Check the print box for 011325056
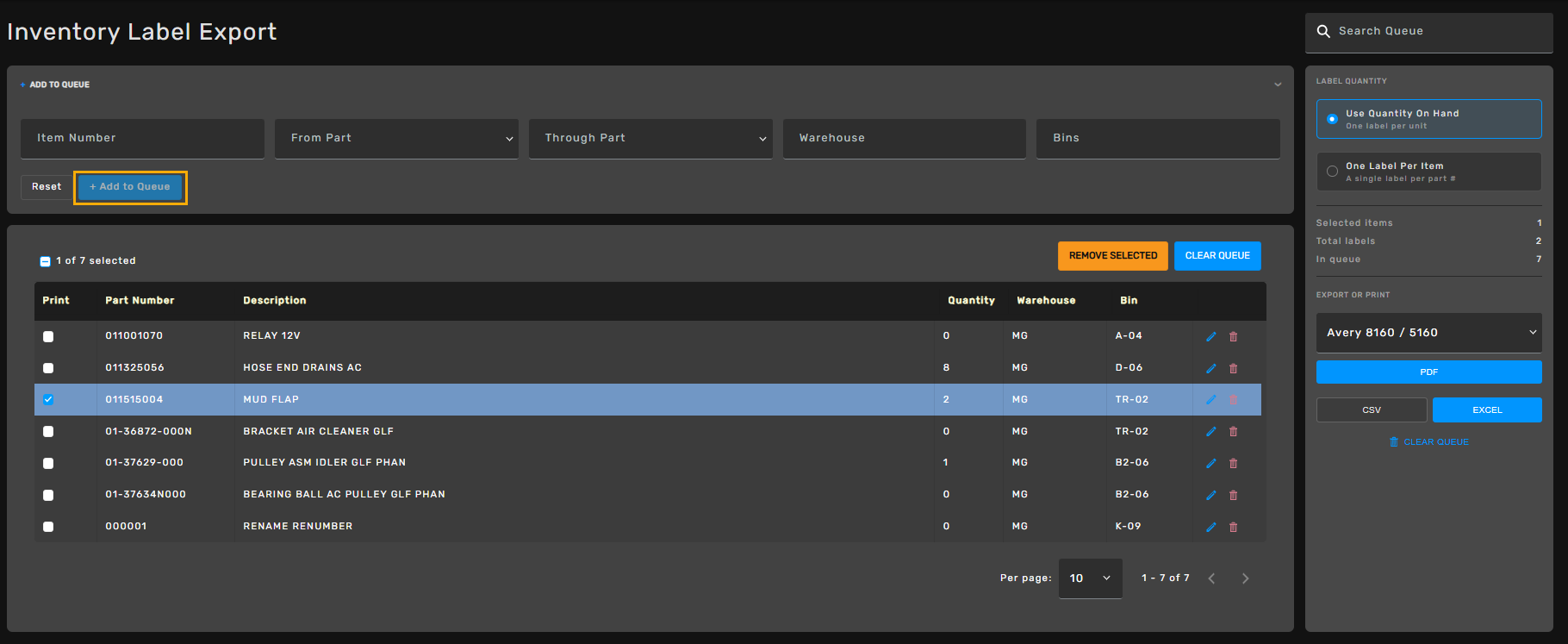 pyautogui.click(x=48, y=368)
